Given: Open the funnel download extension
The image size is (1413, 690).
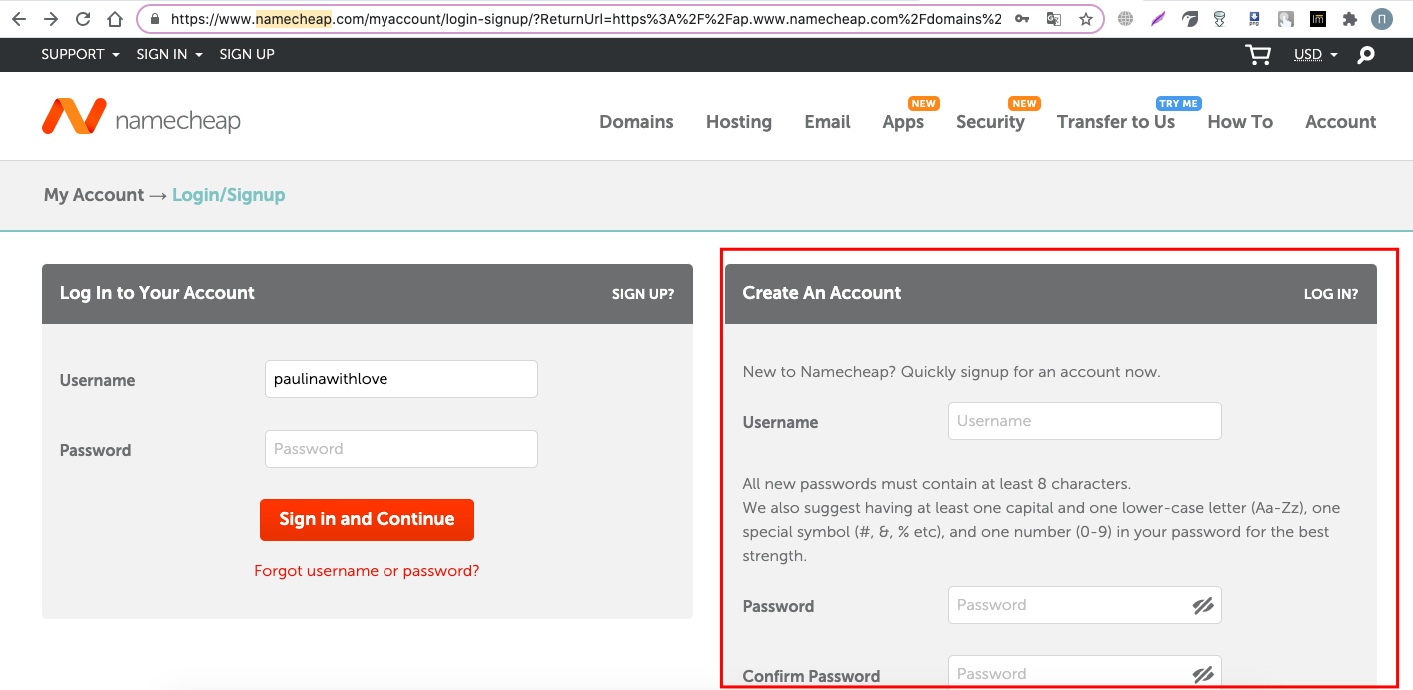Looking at the screenshot, I should click(1220, 19).
